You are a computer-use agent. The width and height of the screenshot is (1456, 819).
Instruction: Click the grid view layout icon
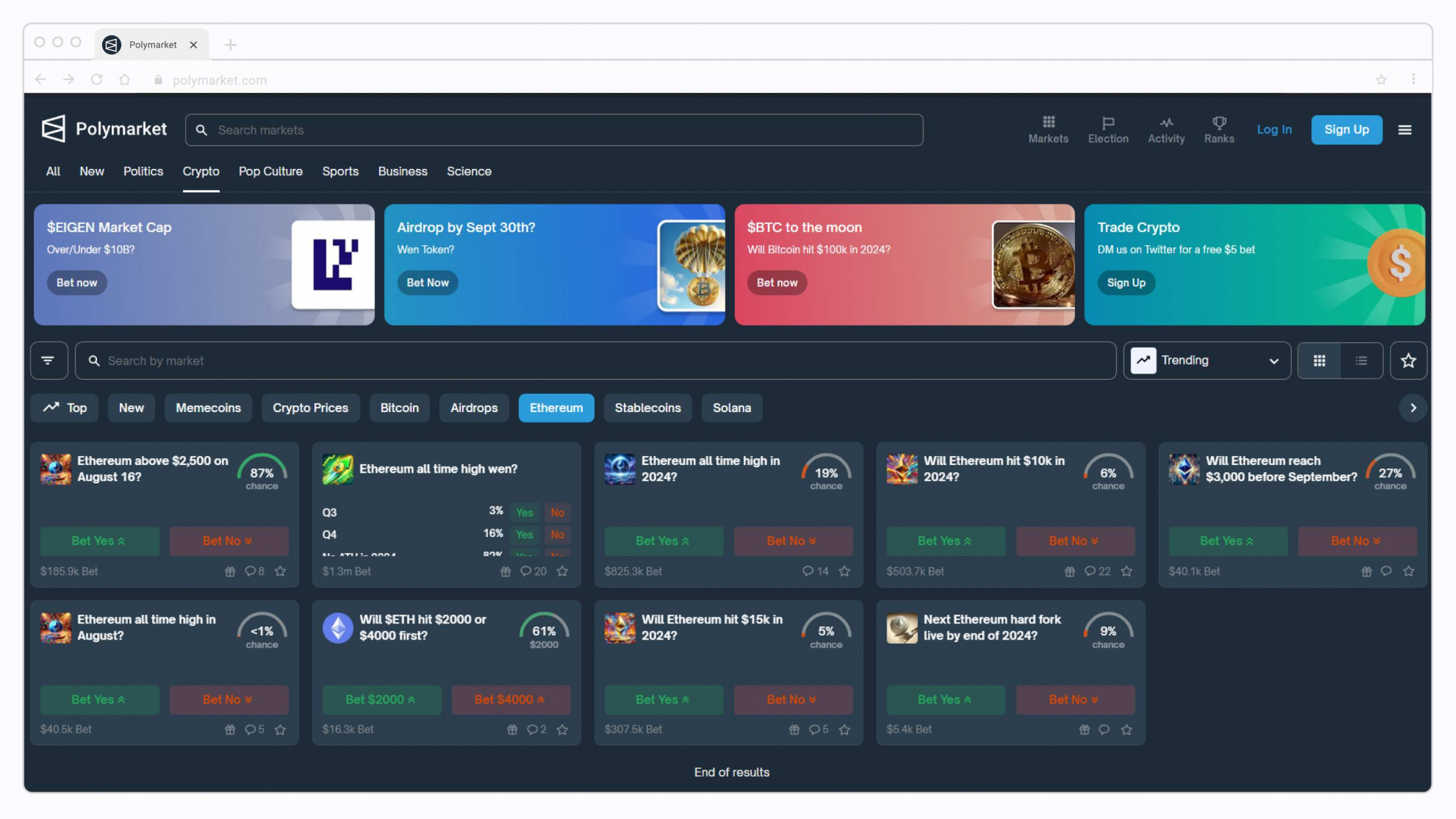(1320, 360)
